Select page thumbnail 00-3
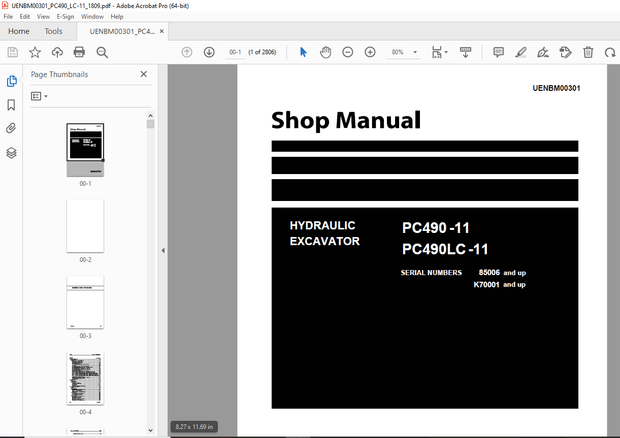This screenshot has width=620, height=438. [x=85, y=302]
